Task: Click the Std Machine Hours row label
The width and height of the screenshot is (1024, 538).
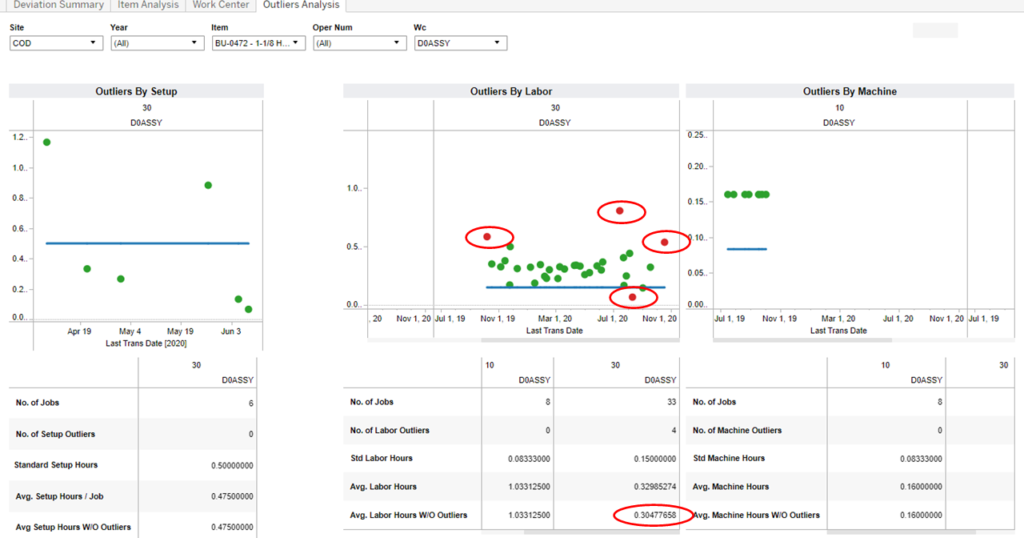Action: [729, 458]
